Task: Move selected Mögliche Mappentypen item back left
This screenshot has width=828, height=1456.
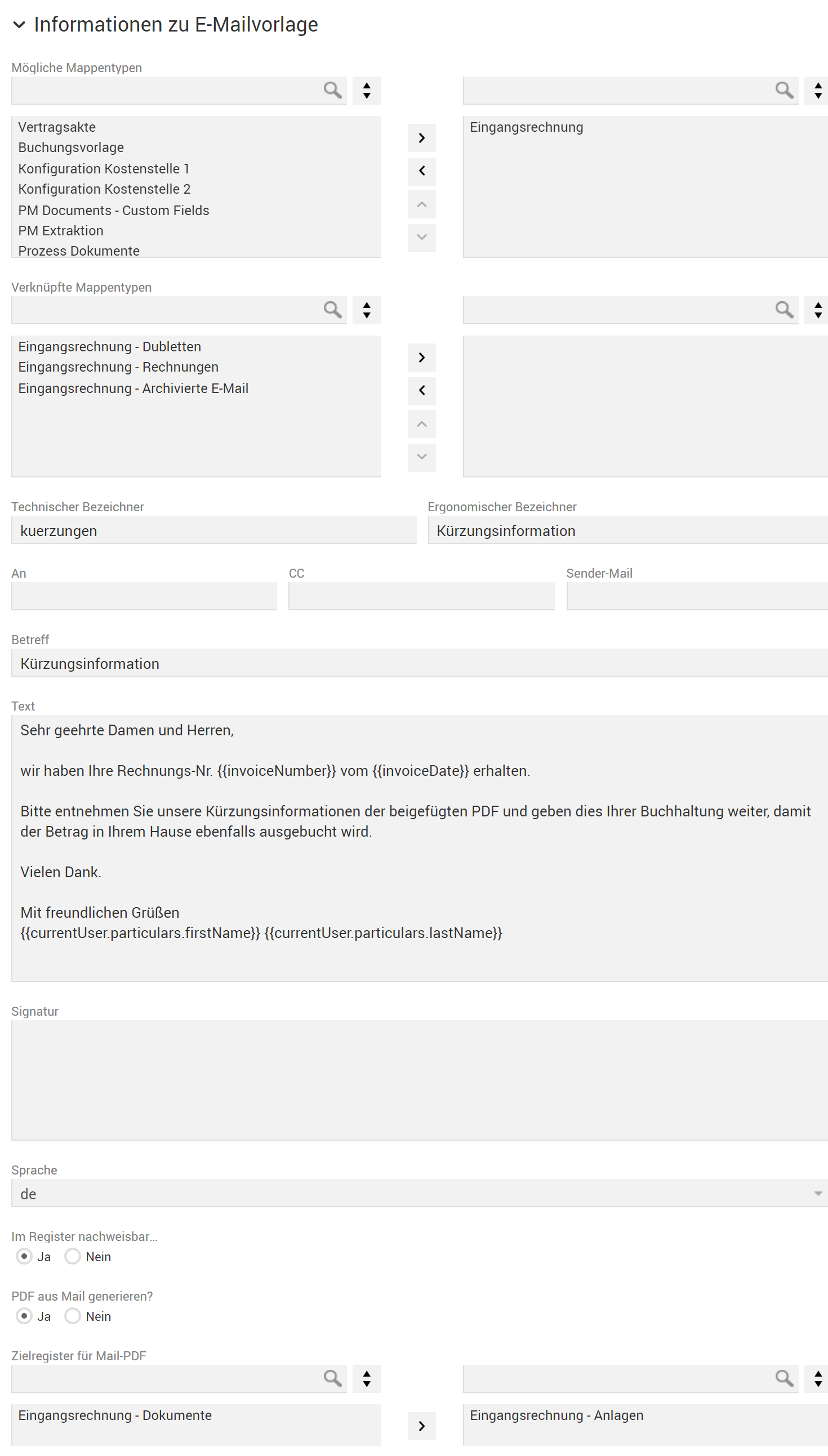Action: (422, 171)
